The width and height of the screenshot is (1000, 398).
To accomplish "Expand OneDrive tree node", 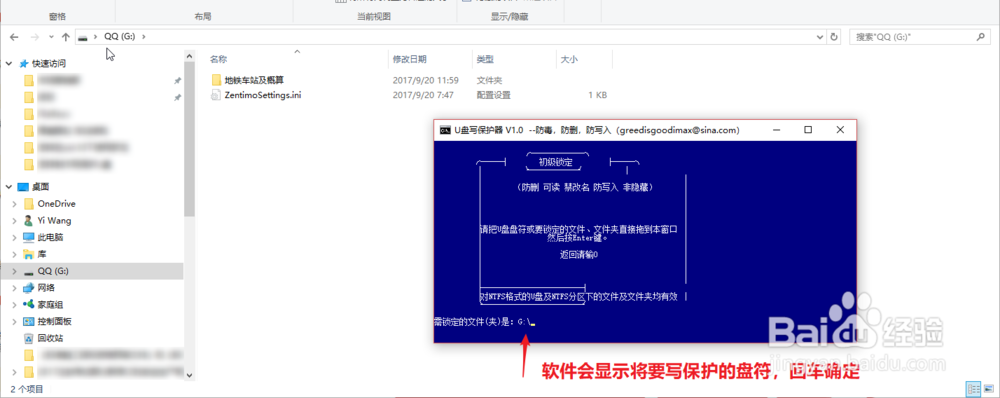I will [15, 204].
